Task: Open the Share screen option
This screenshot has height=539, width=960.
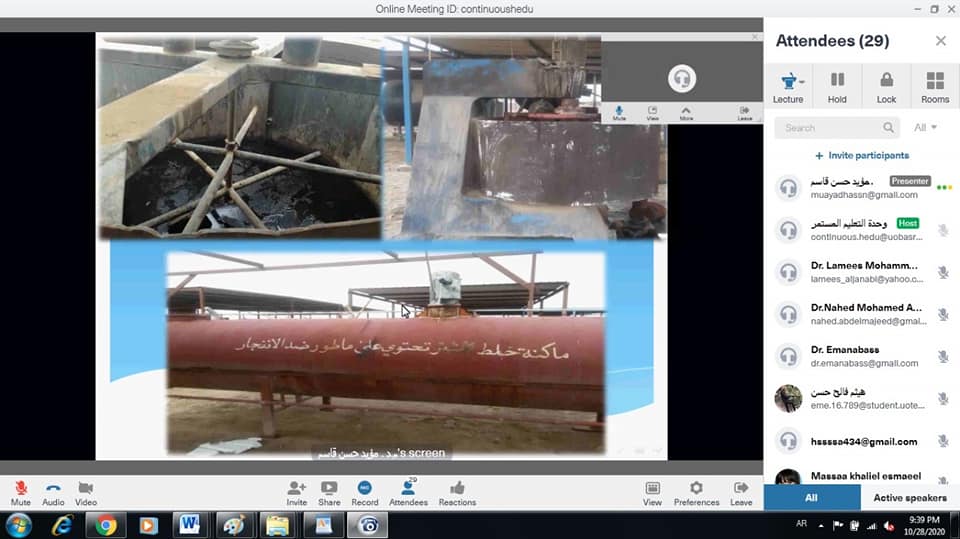Action: [329, 491]
